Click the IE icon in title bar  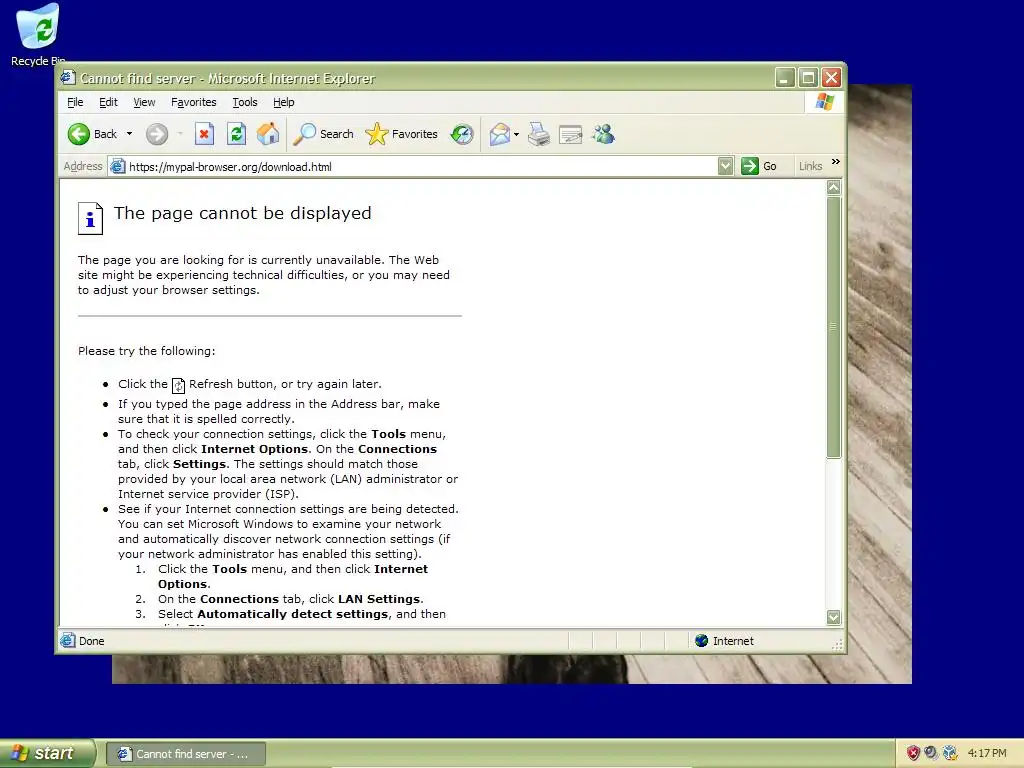pos(68,78)
